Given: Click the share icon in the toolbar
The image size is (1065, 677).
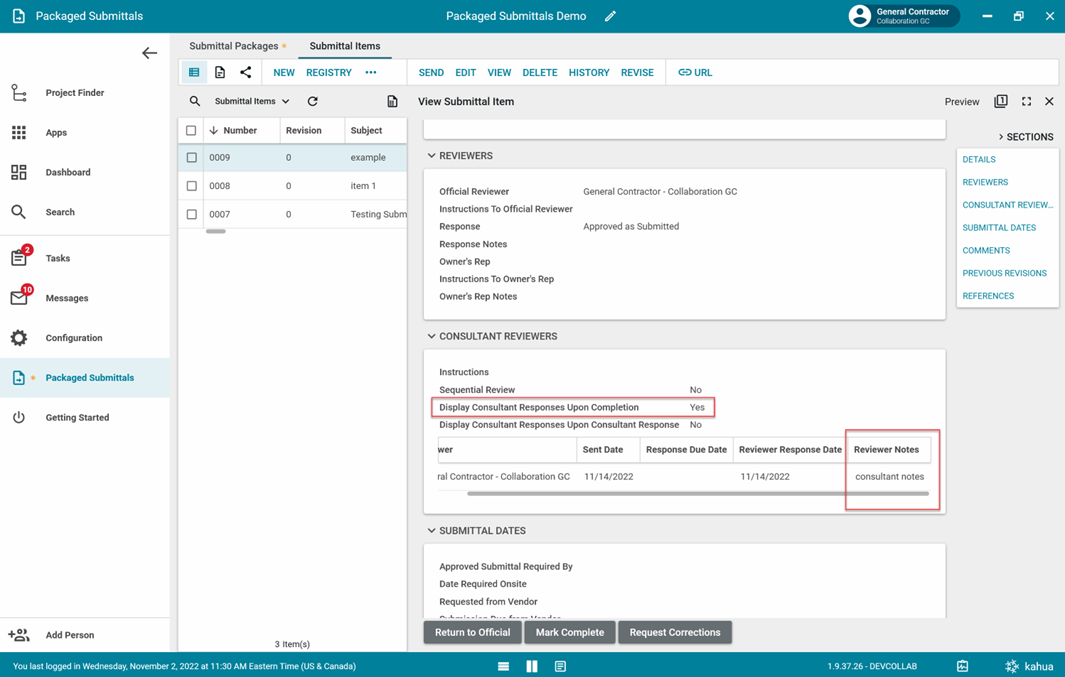Looking at the screenshot, I should point(245,73).
